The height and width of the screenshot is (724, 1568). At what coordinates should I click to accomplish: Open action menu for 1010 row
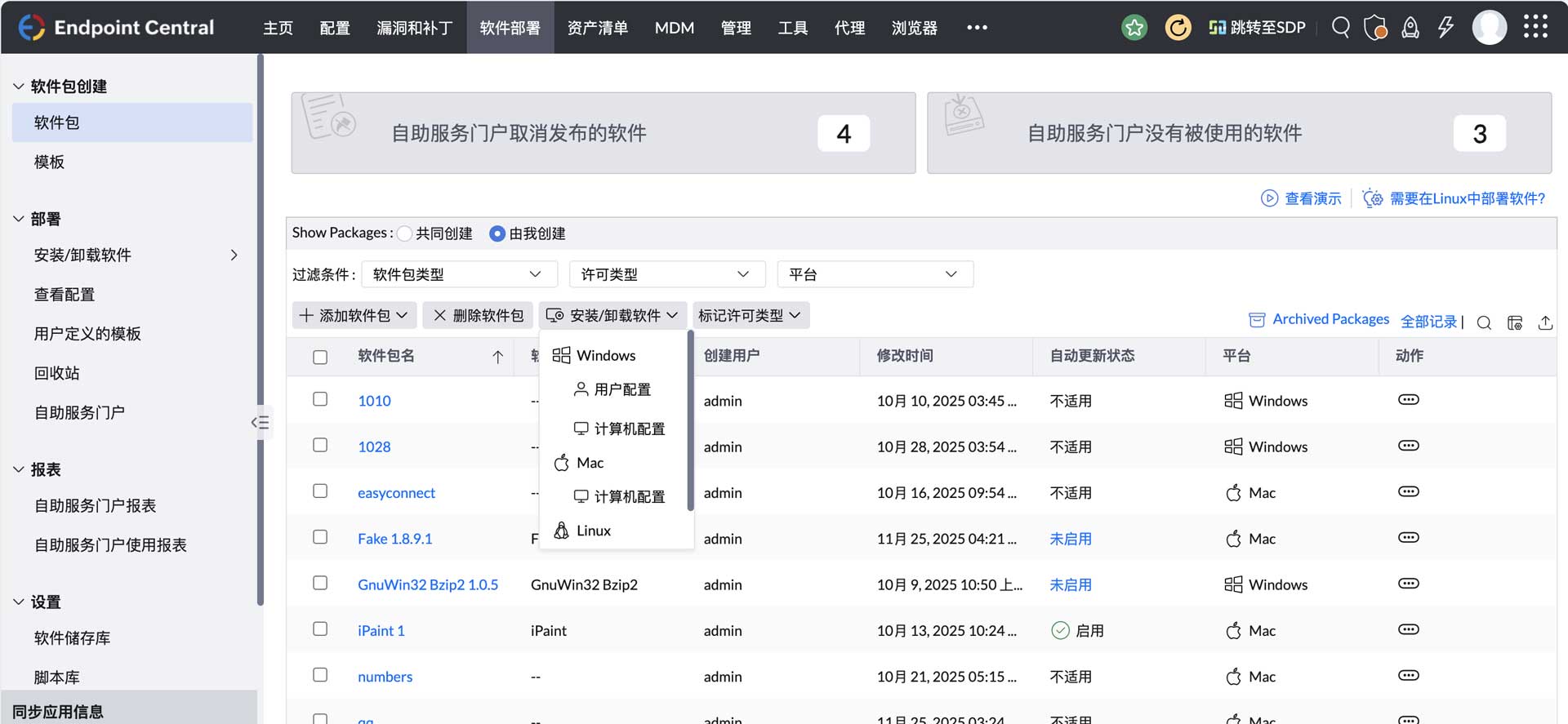click(1409, 400)
